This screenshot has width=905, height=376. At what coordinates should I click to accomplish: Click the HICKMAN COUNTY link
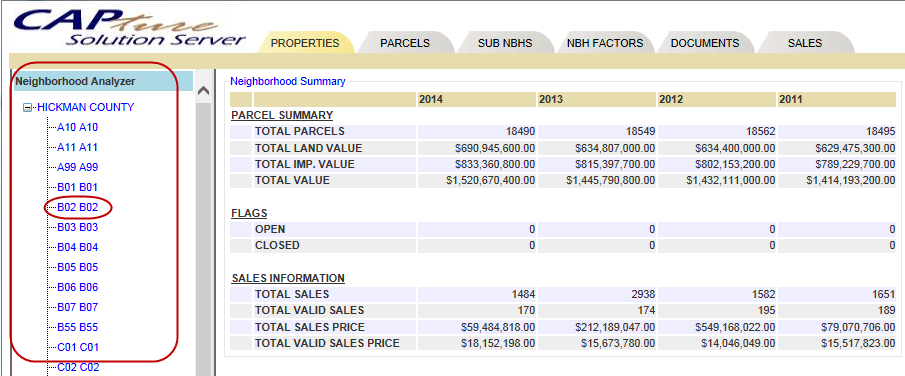pos(85,107)
